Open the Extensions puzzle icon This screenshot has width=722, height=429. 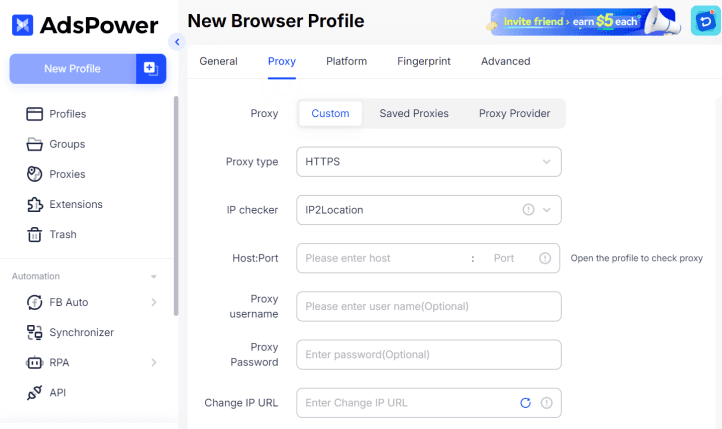pos(33,204)
